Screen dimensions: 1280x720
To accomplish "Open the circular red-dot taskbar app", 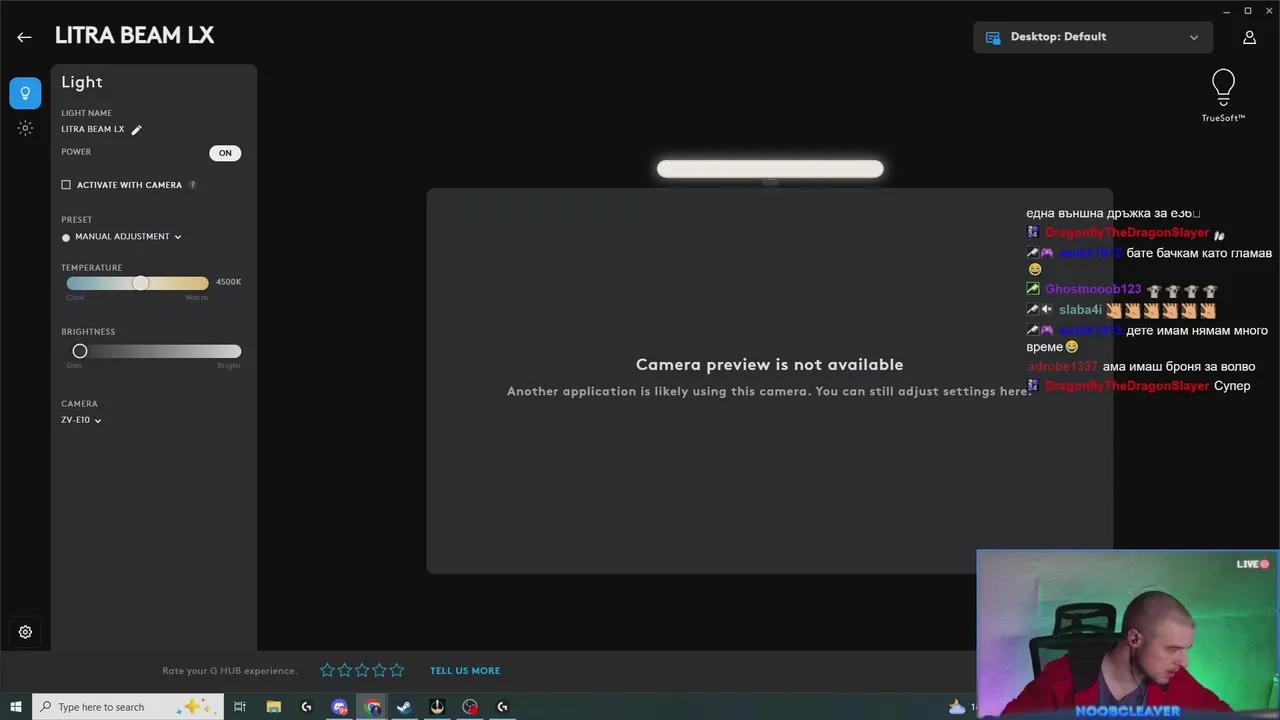I will [470, 707].
